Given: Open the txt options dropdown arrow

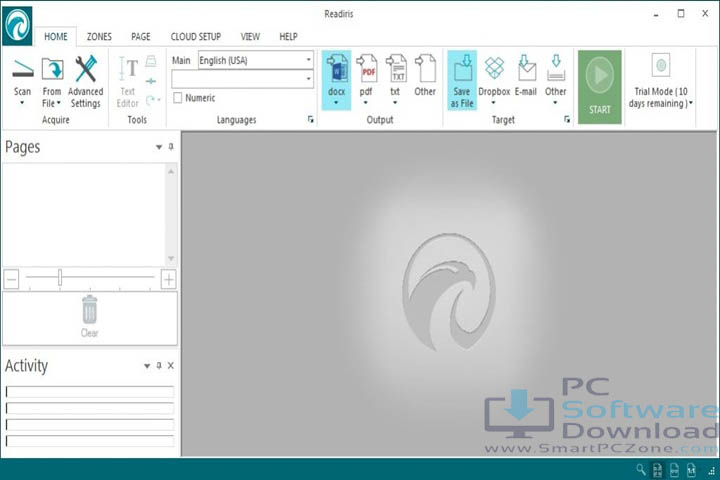Looking at the screenshot, I should pyautogui.click(x=395, y=102).
